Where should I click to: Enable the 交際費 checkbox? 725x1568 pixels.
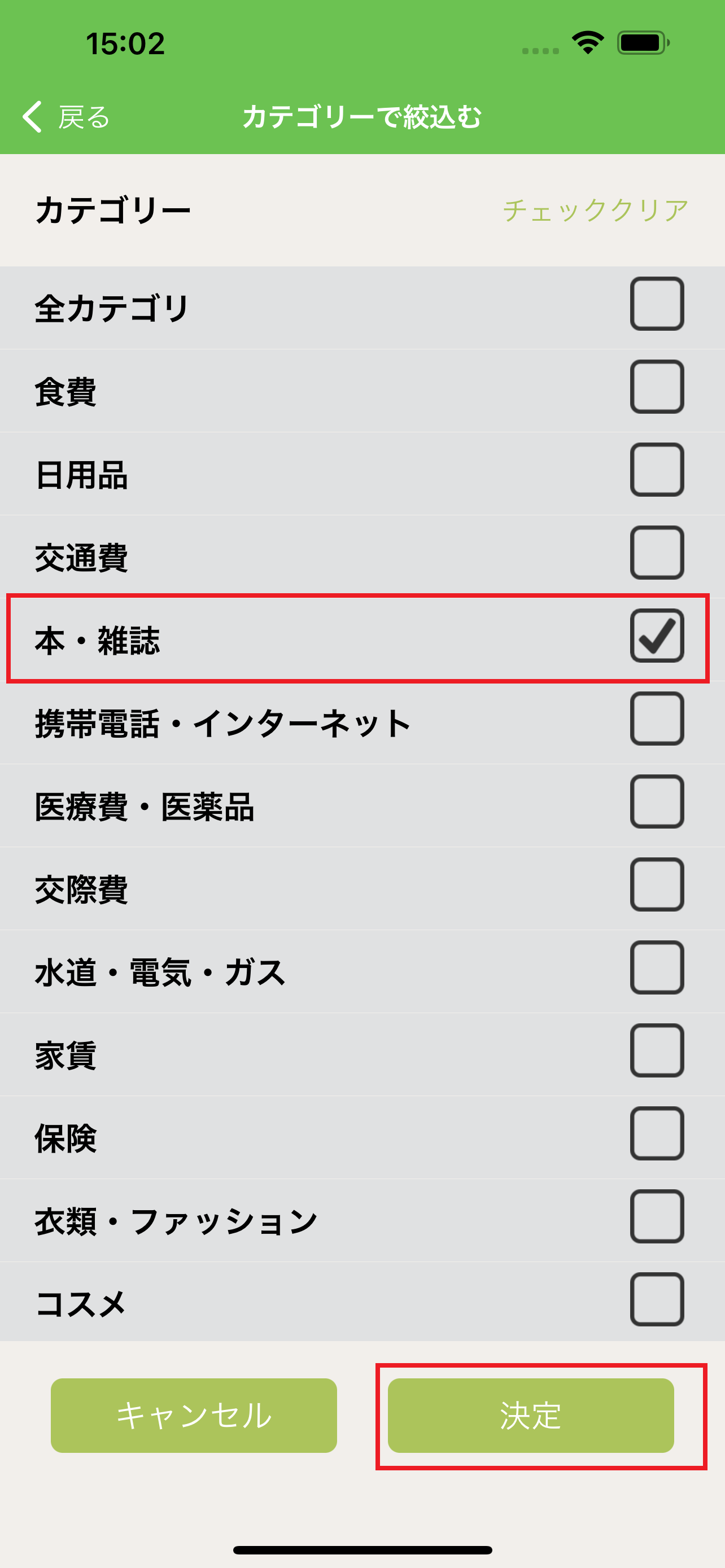click(x=656, y=884)
